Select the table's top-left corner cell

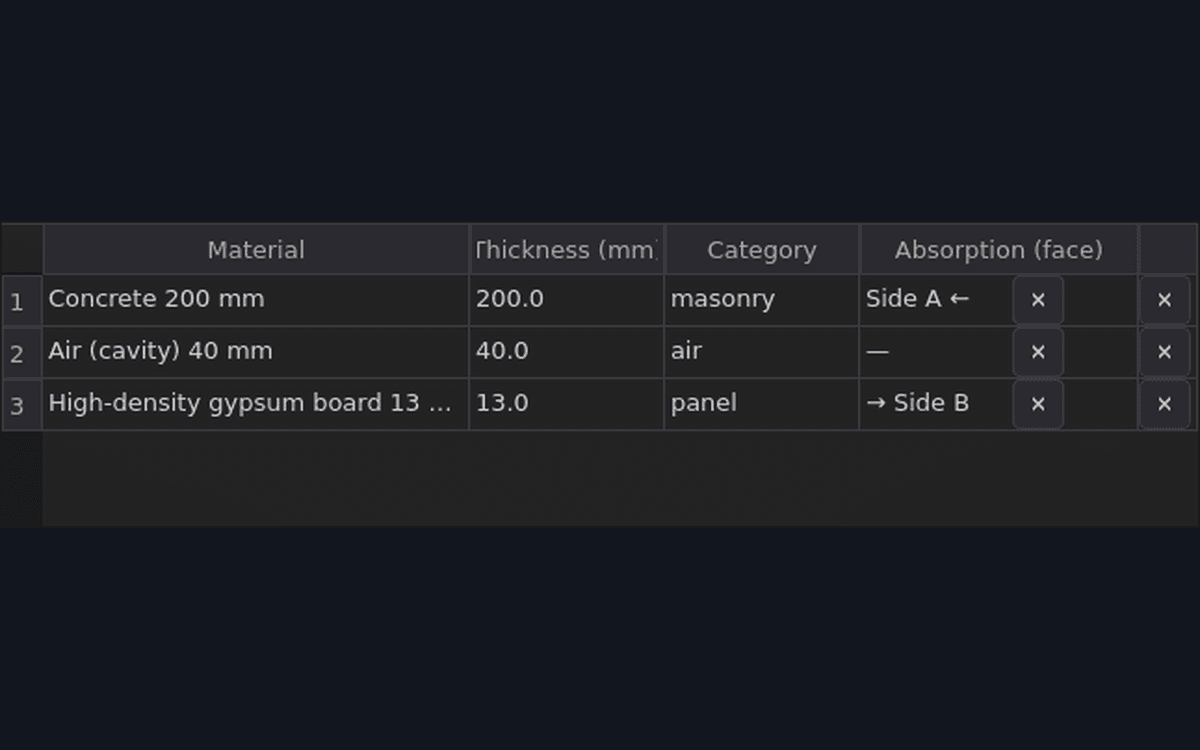point(22,249)
